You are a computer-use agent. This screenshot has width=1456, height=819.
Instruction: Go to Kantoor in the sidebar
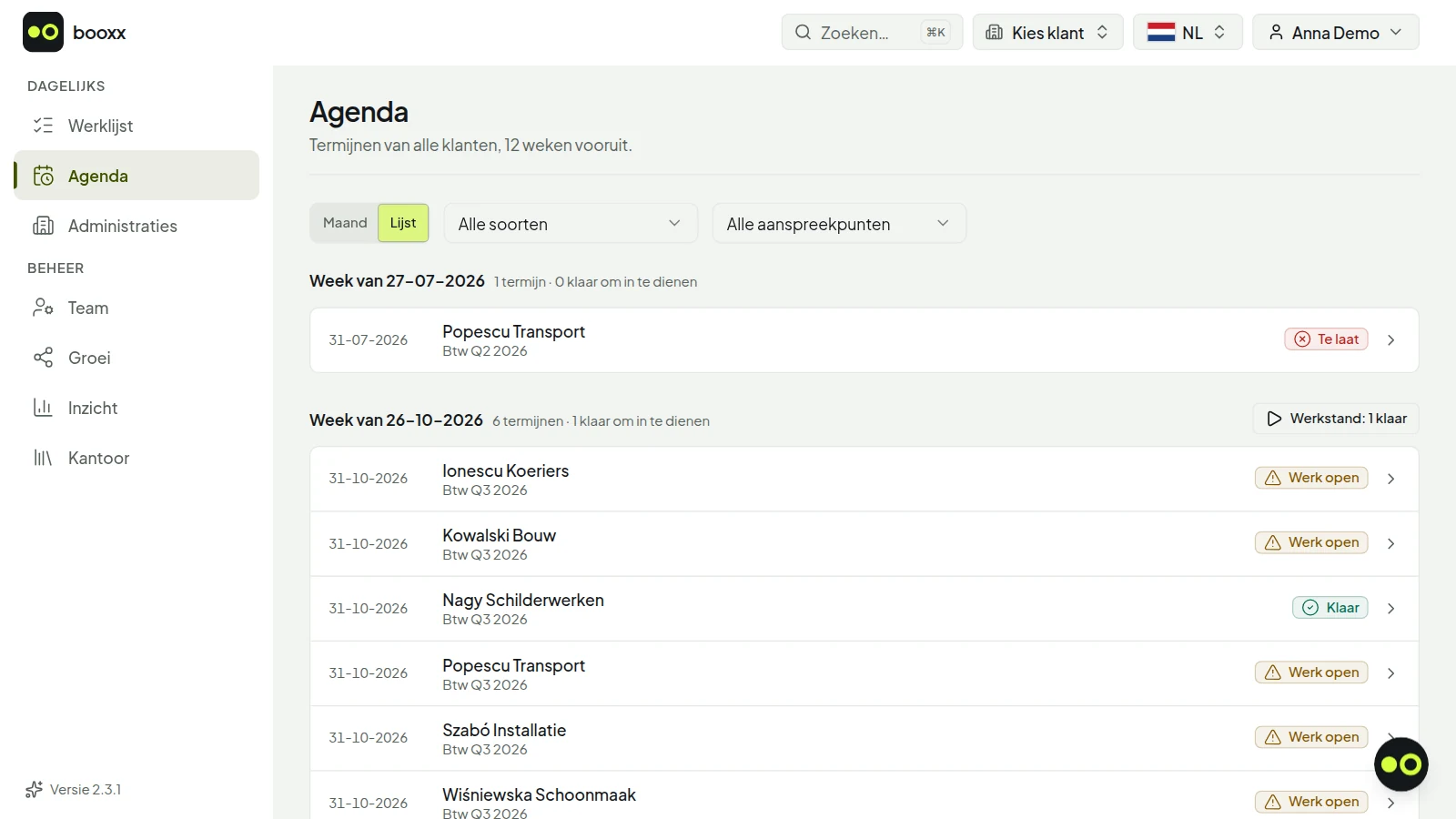[x=136, y=458]
